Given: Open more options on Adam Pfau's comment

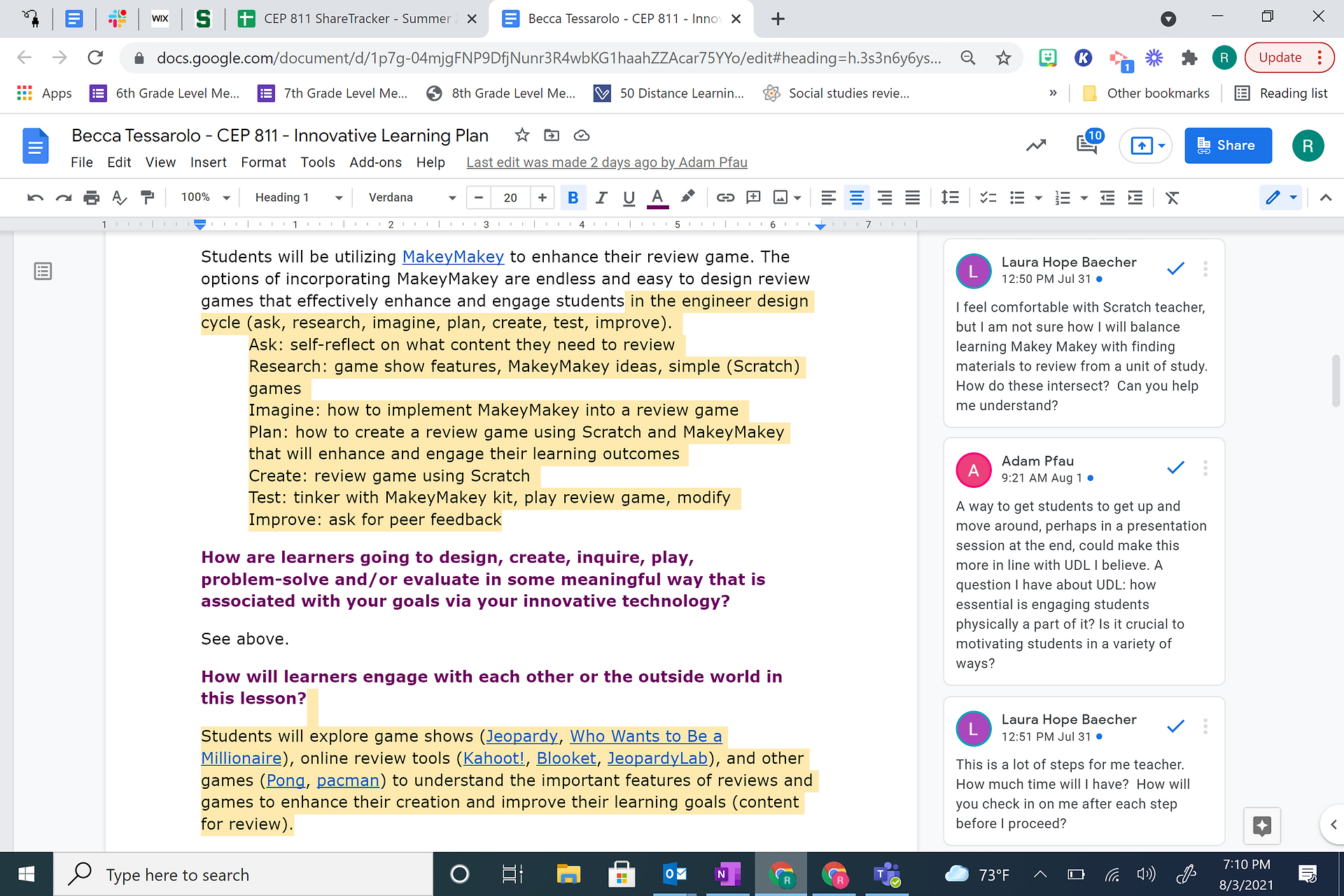Looking at the screenshot, I should [x=1205, y=468].
